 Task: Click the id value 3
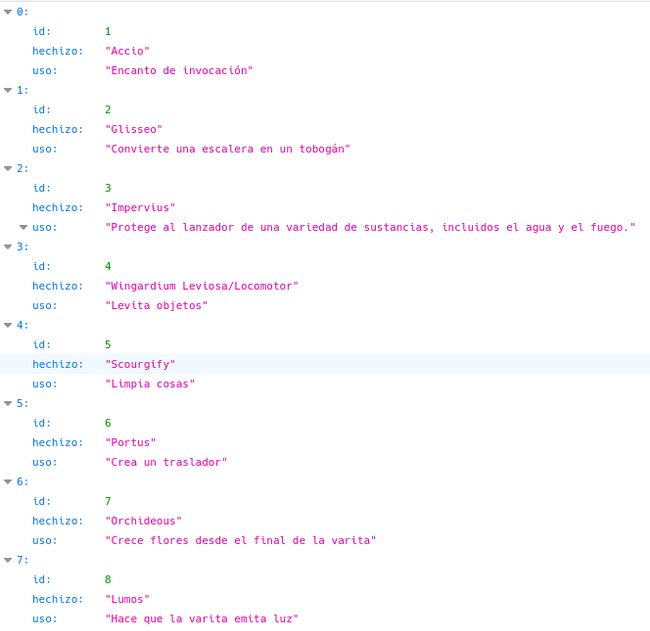pos(108,188)
